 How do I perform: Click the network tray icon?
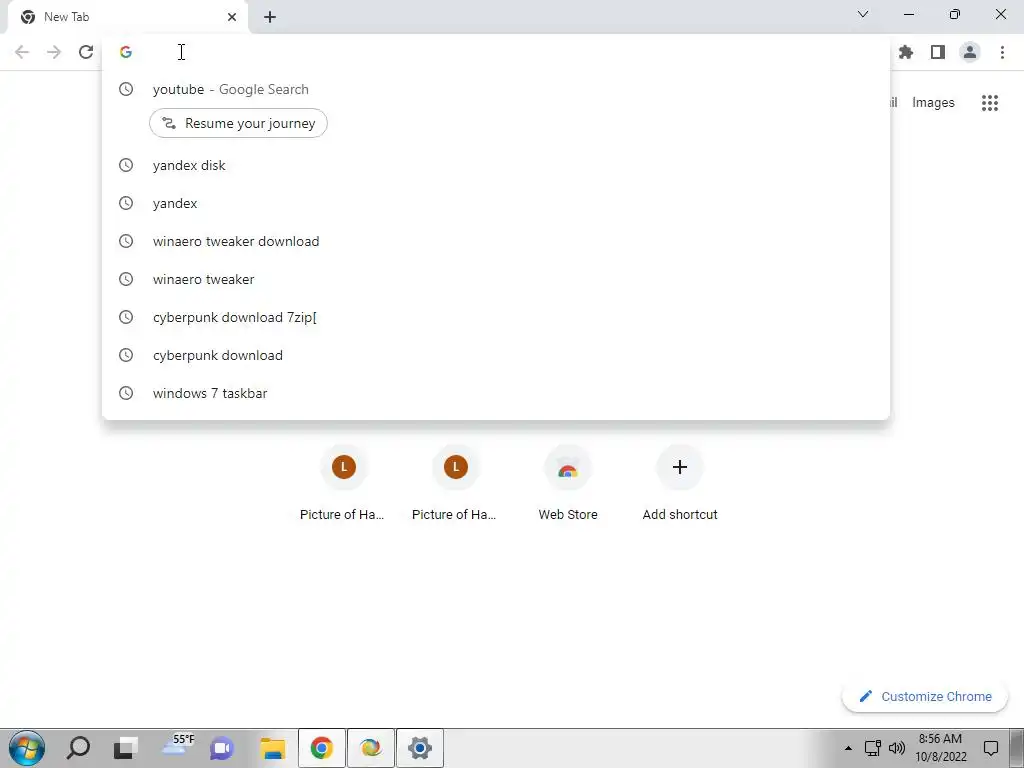(872, 748)
